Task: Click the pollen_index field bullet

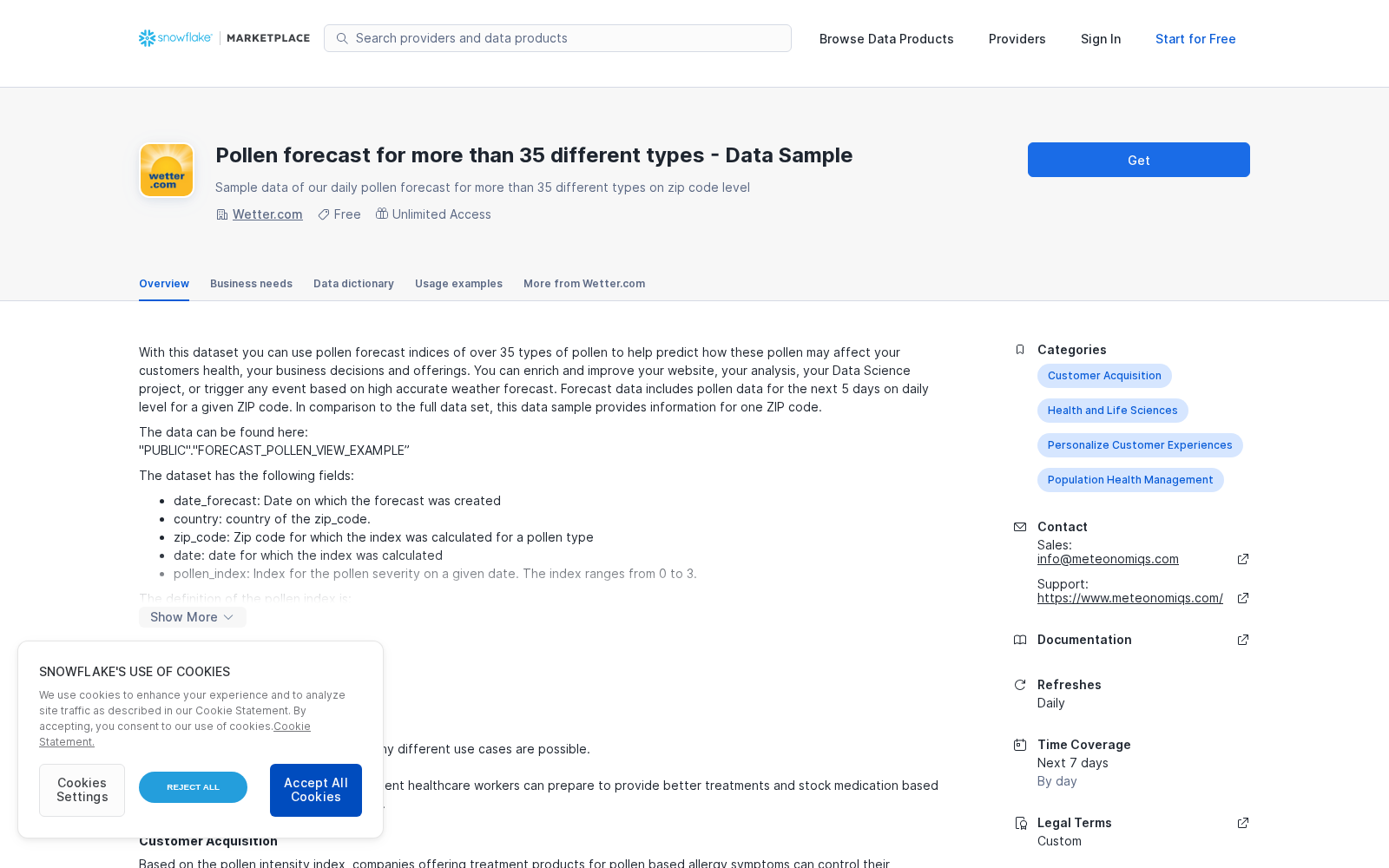Action: pos(435,574)
